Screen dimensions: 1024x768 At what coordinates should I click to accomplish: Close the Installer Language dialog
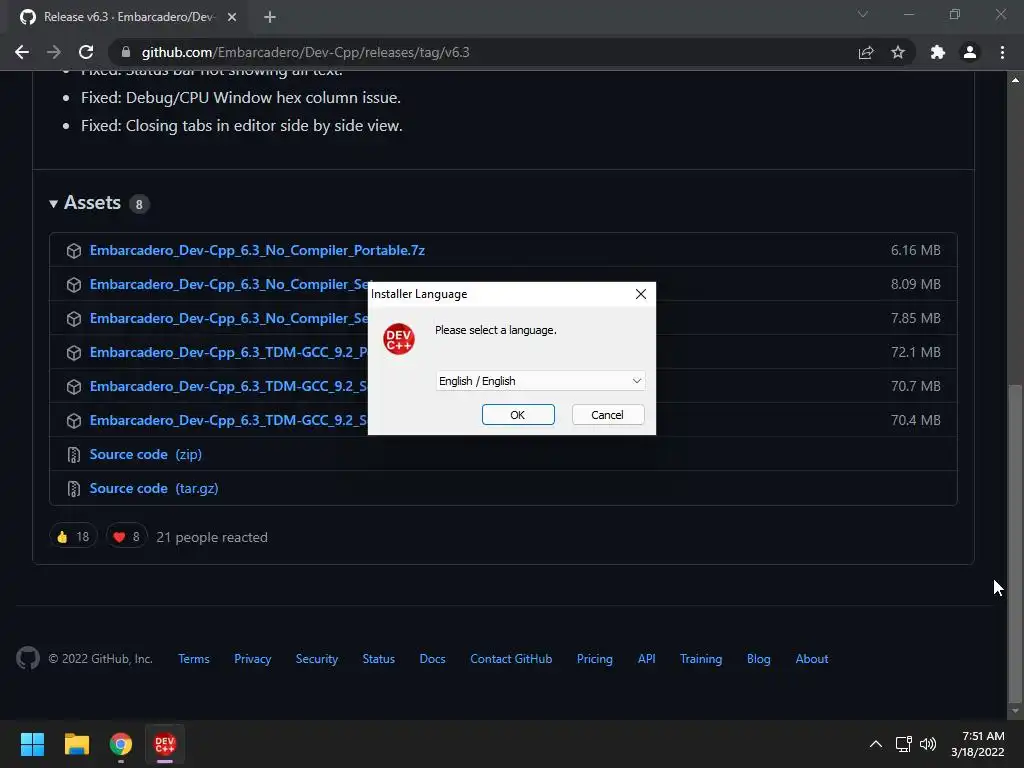(641, 294)
